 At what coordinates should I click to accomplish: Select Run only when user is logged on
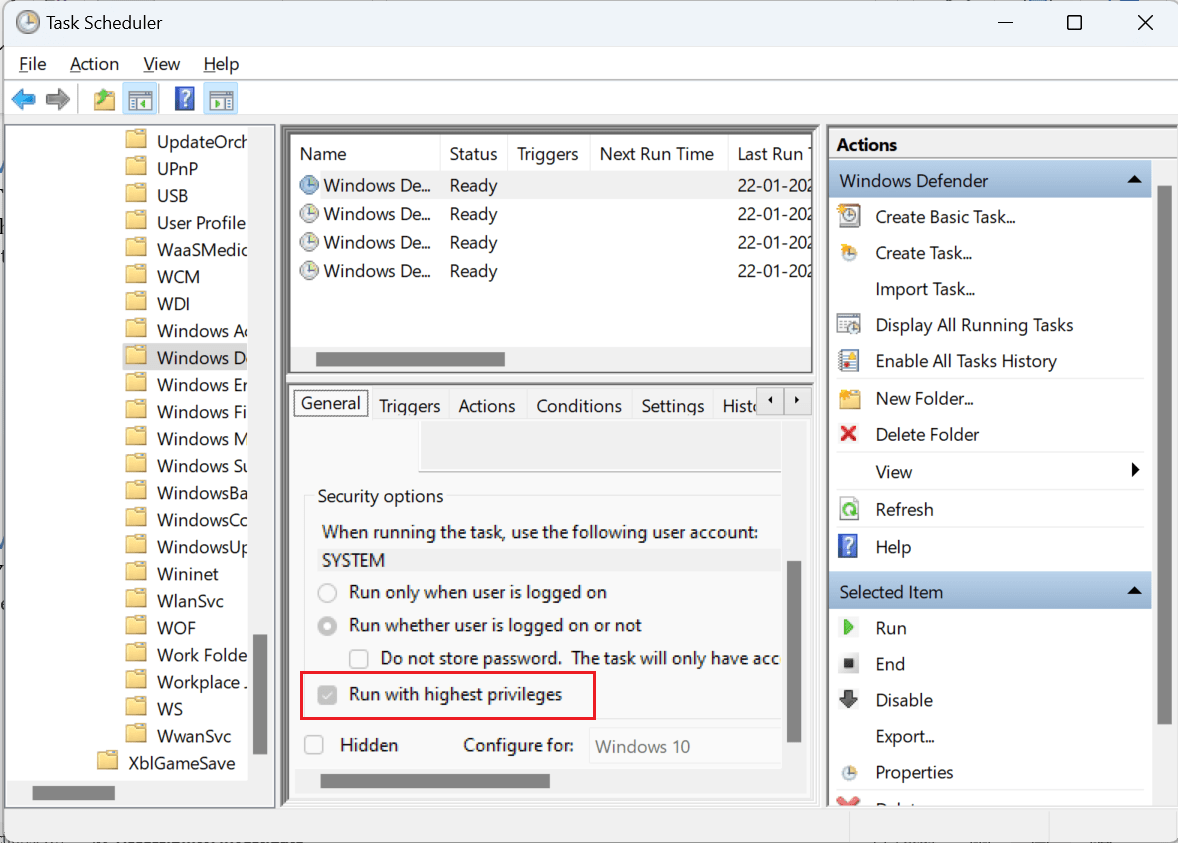point(327,592)
